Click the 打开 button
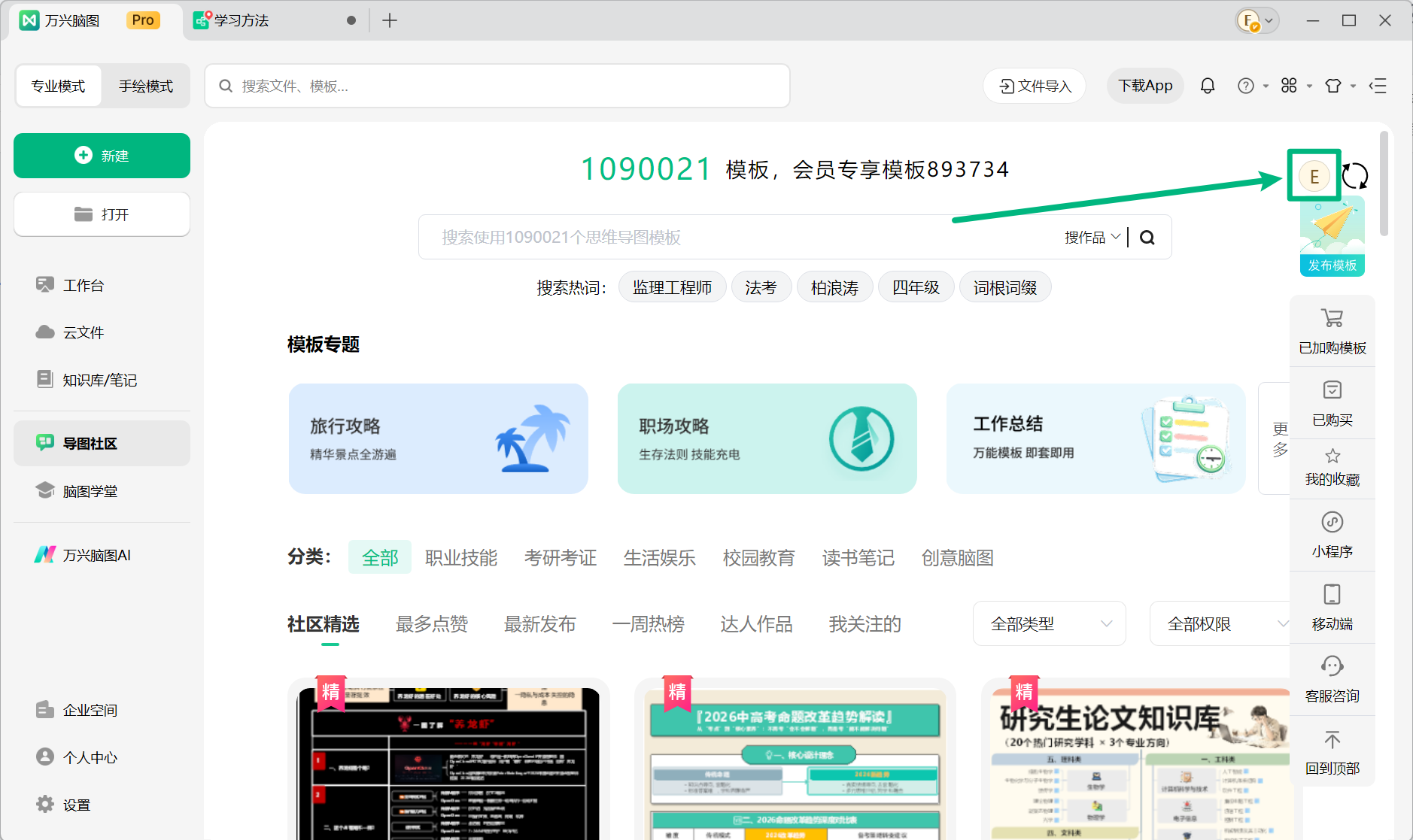1413x840 pixels. click(102, 214)
